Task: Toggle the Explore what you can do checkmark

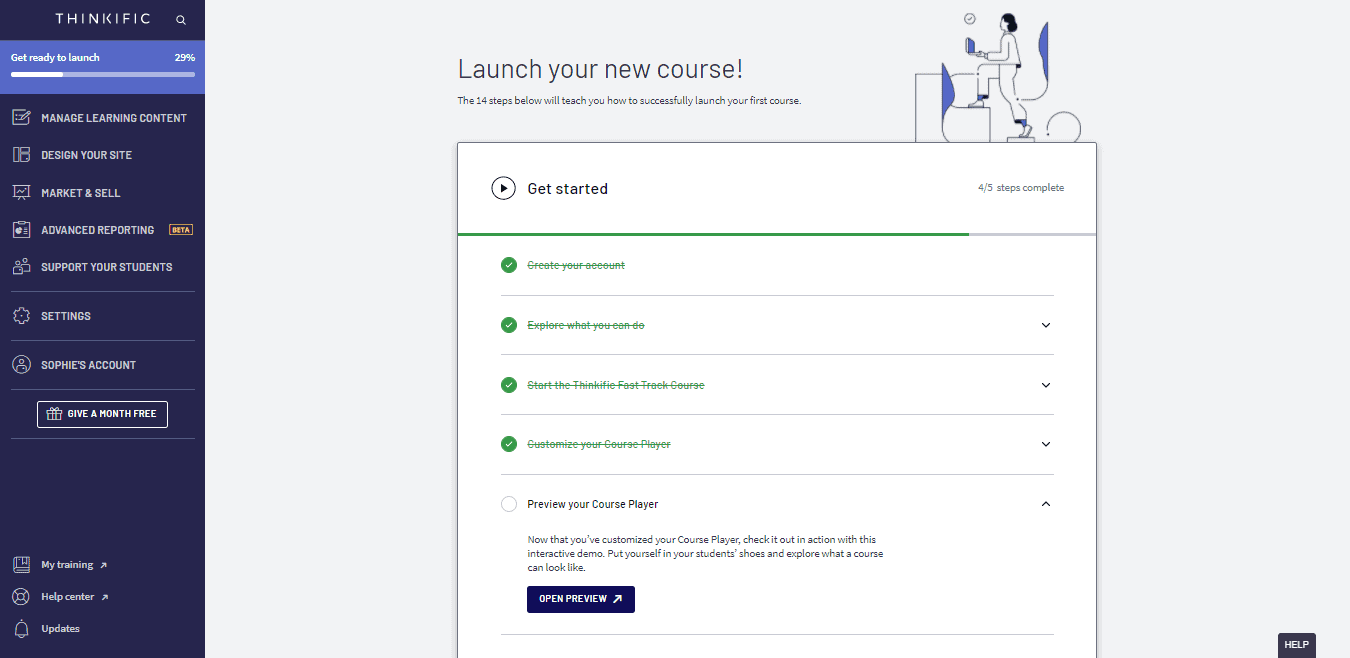Action: pyautogui.click(x=509, y=325)
